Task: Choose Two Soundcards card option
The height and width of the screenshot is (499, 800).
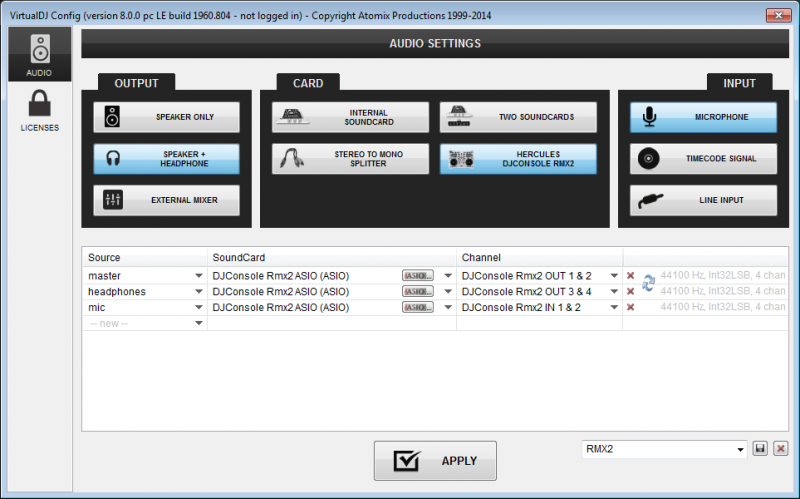Action: tap(518, 117)
